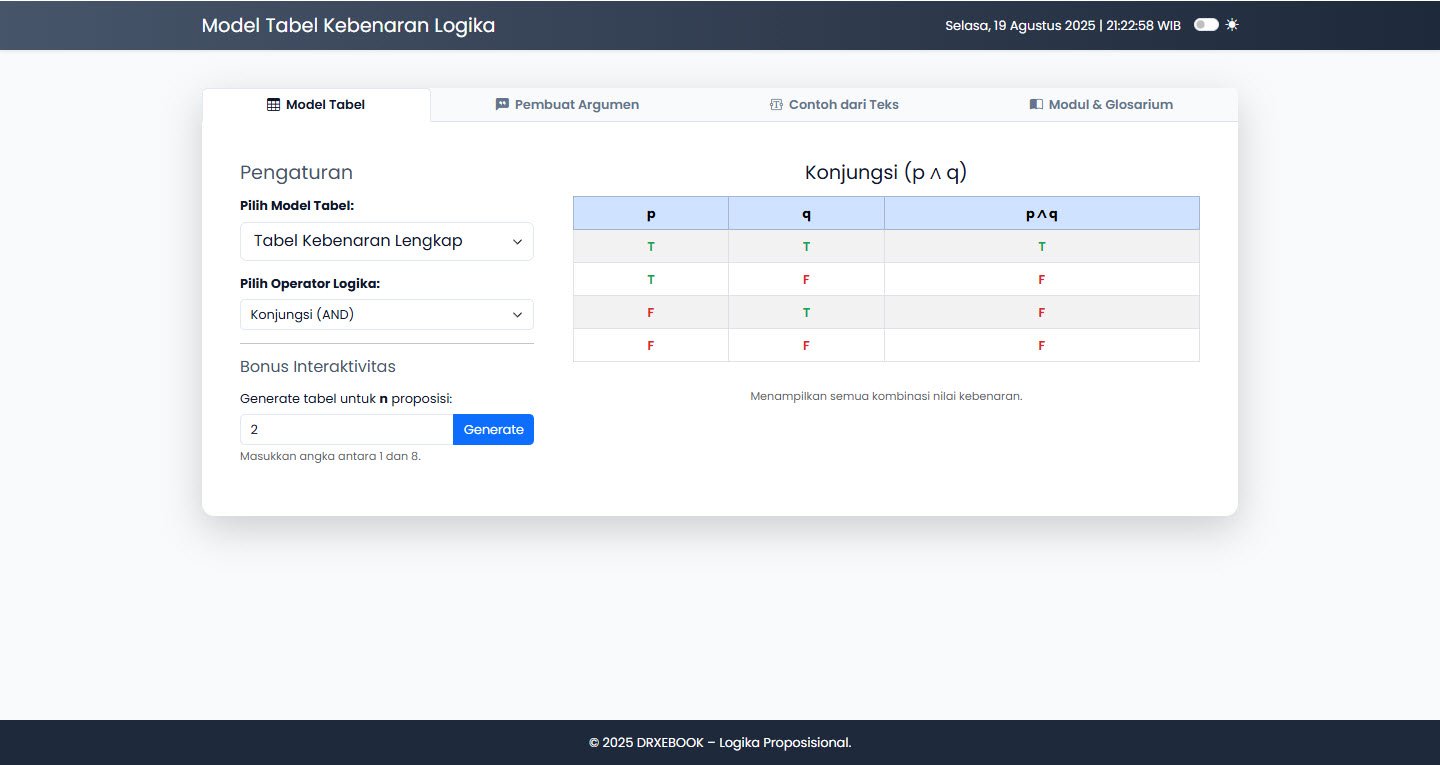
Task: Click the p column header
Action: point(651,213)
